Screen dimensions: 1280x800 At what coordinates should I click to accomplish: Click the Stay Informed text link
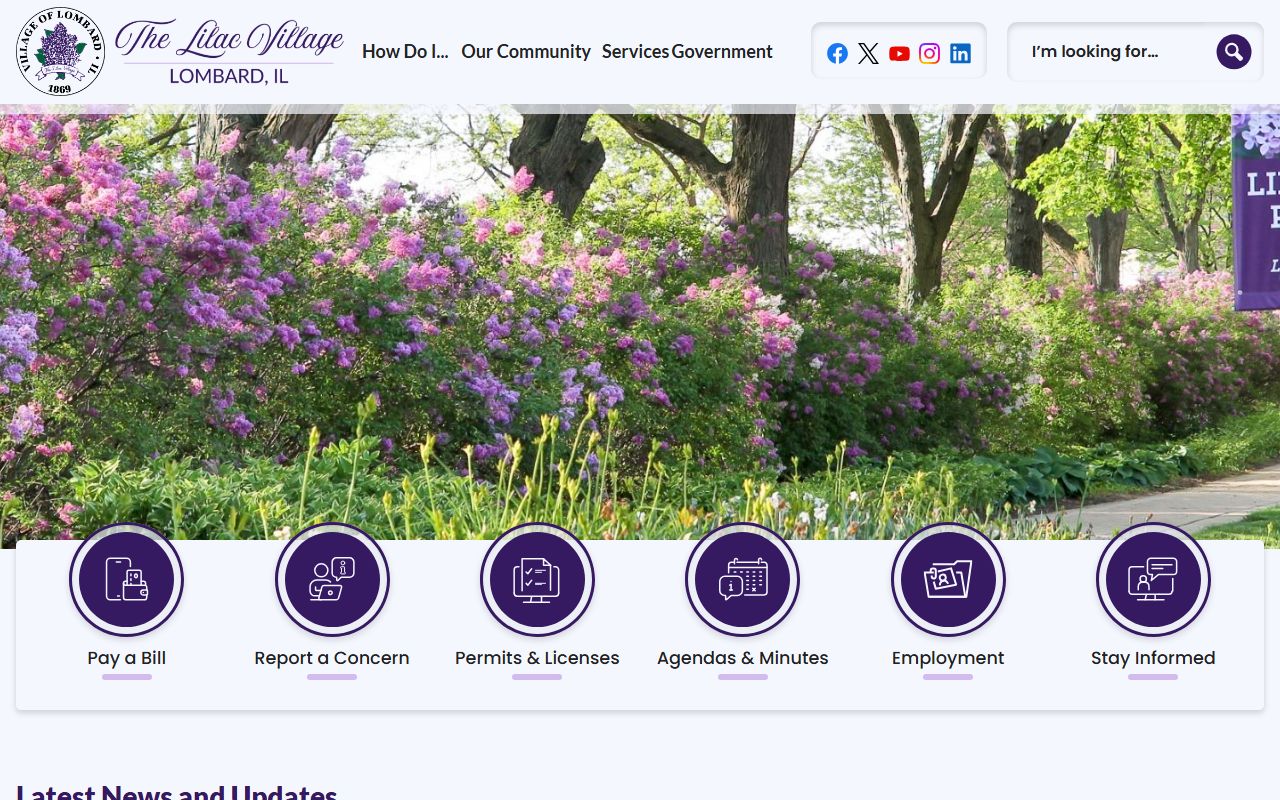coord(1153,658)
